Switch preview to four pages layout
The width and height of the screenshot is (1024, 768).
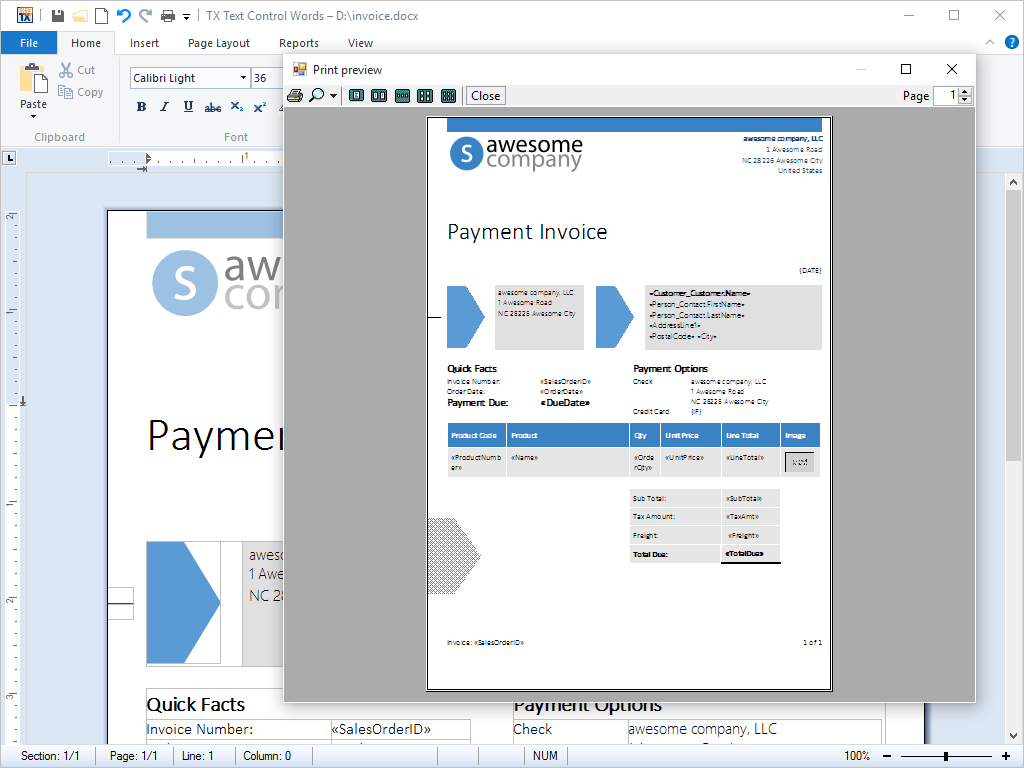[x=425, y=96]
